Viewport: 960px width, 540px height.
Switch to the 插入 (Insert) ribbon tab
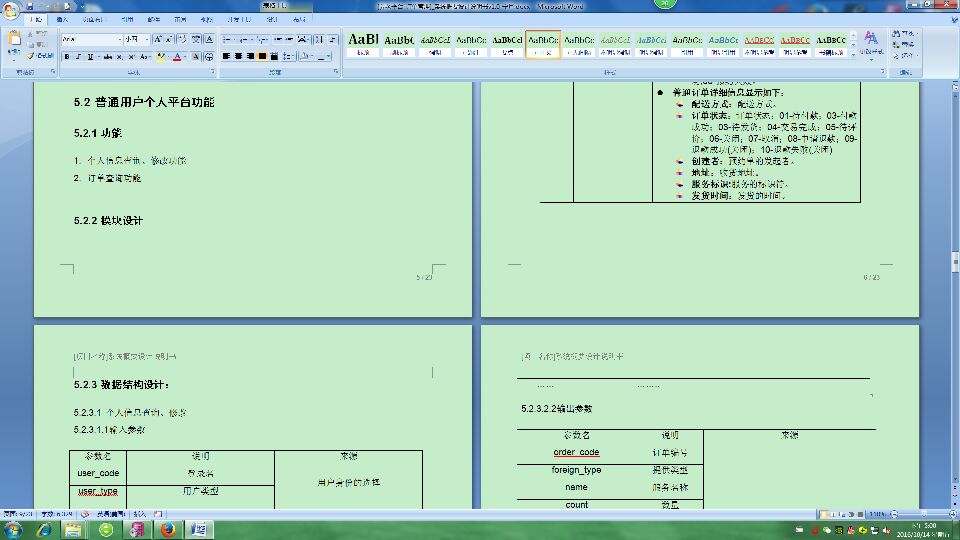[62, 19]
